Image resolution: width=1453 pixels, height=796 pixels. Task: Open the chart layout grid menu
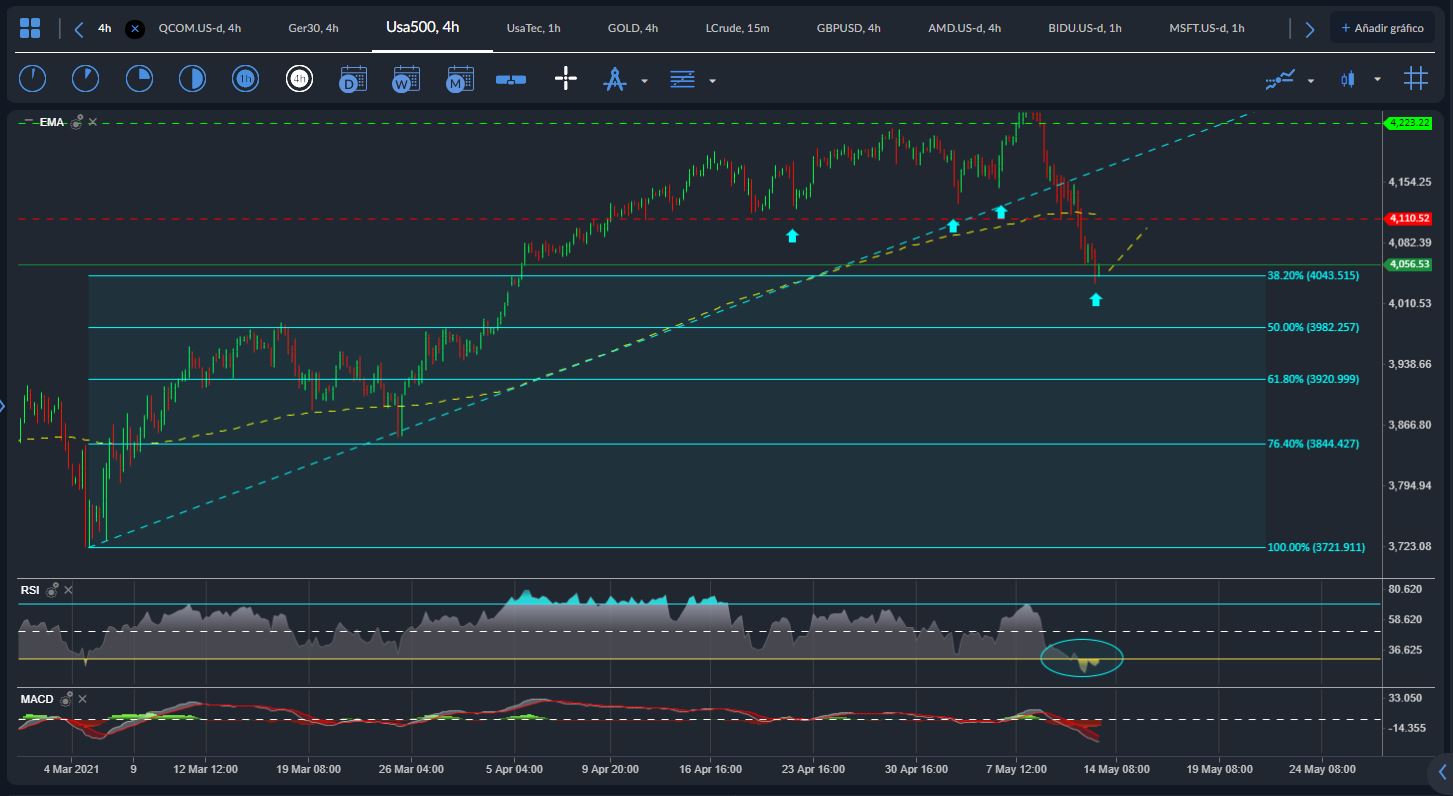pos(30,28)
